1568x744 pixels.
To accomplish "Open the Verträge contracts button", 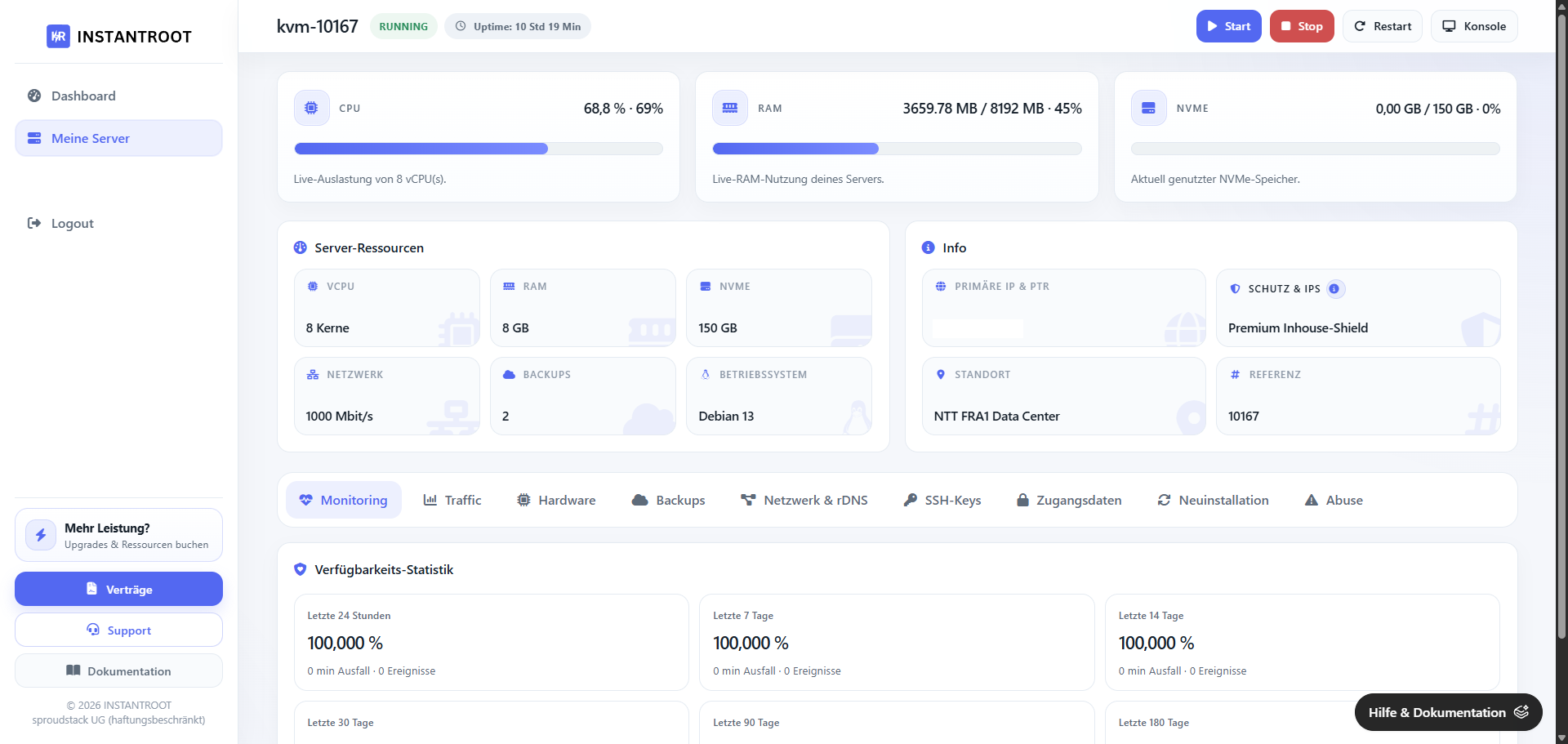I will coord(118,589).
